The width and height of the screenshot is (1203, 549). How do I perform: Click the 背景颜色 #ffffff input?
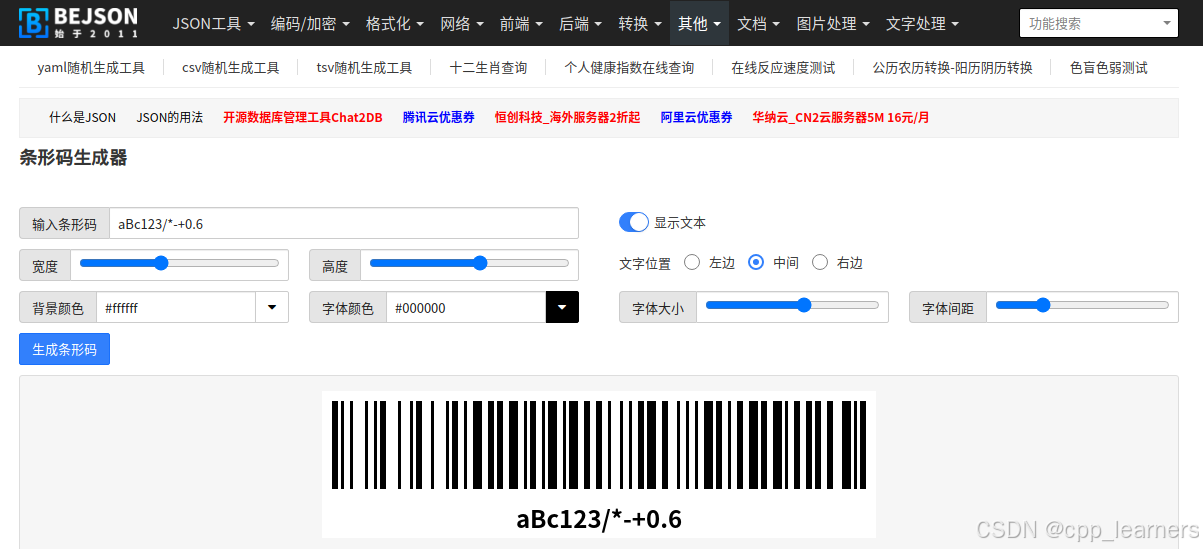tap(176, 308)
